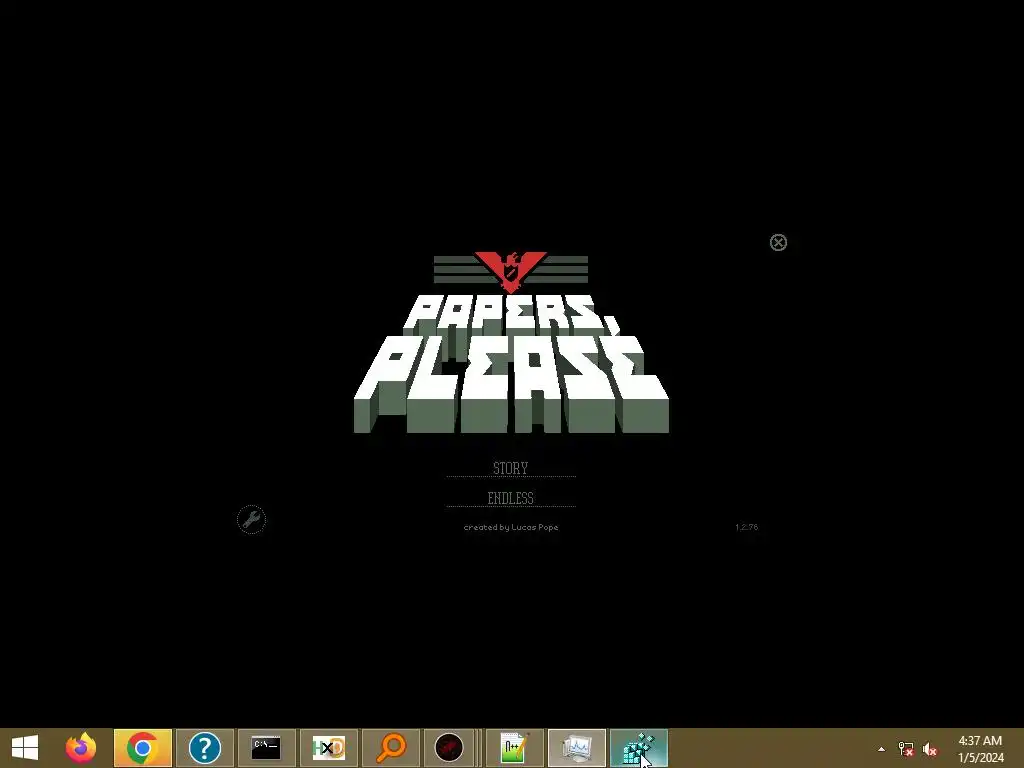Show hidden system tray icons
This screenshot has width=1024, height=768.
point(882,749)
